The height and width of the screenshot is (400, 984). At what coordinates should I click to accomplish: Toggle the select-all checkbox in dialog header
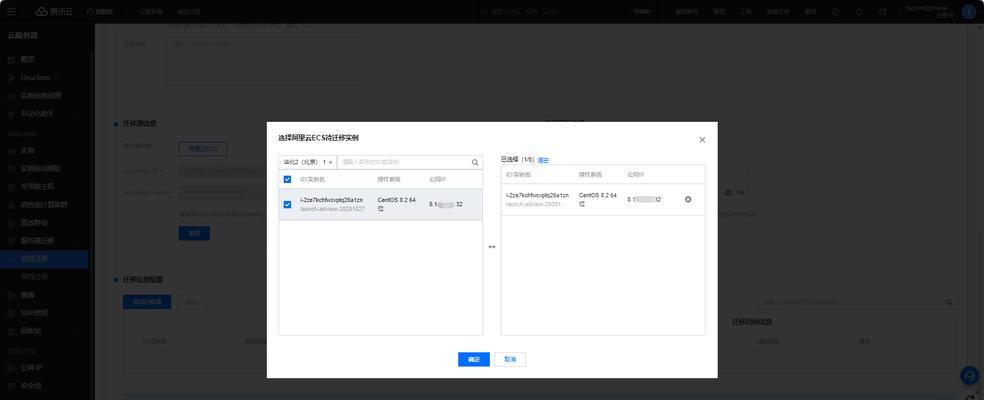(x=287, y=180)
